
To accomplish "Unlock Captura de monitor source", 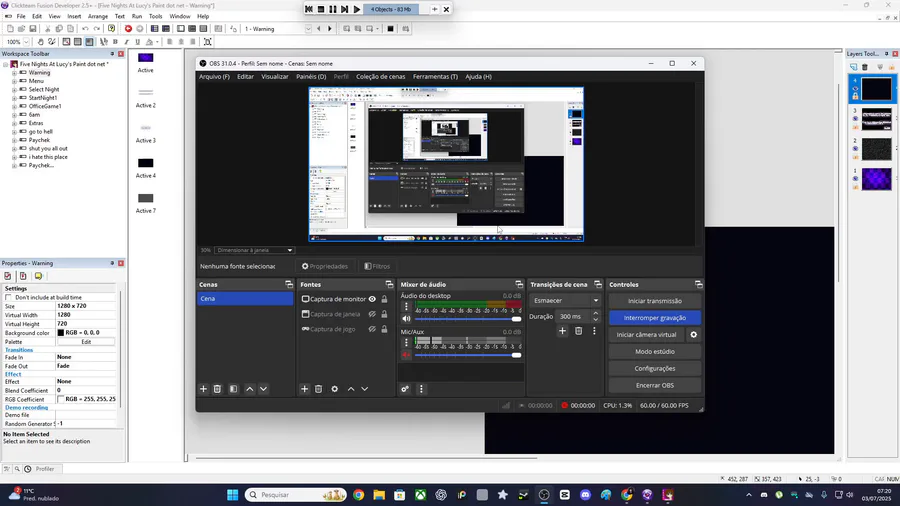I will (384, 299).
